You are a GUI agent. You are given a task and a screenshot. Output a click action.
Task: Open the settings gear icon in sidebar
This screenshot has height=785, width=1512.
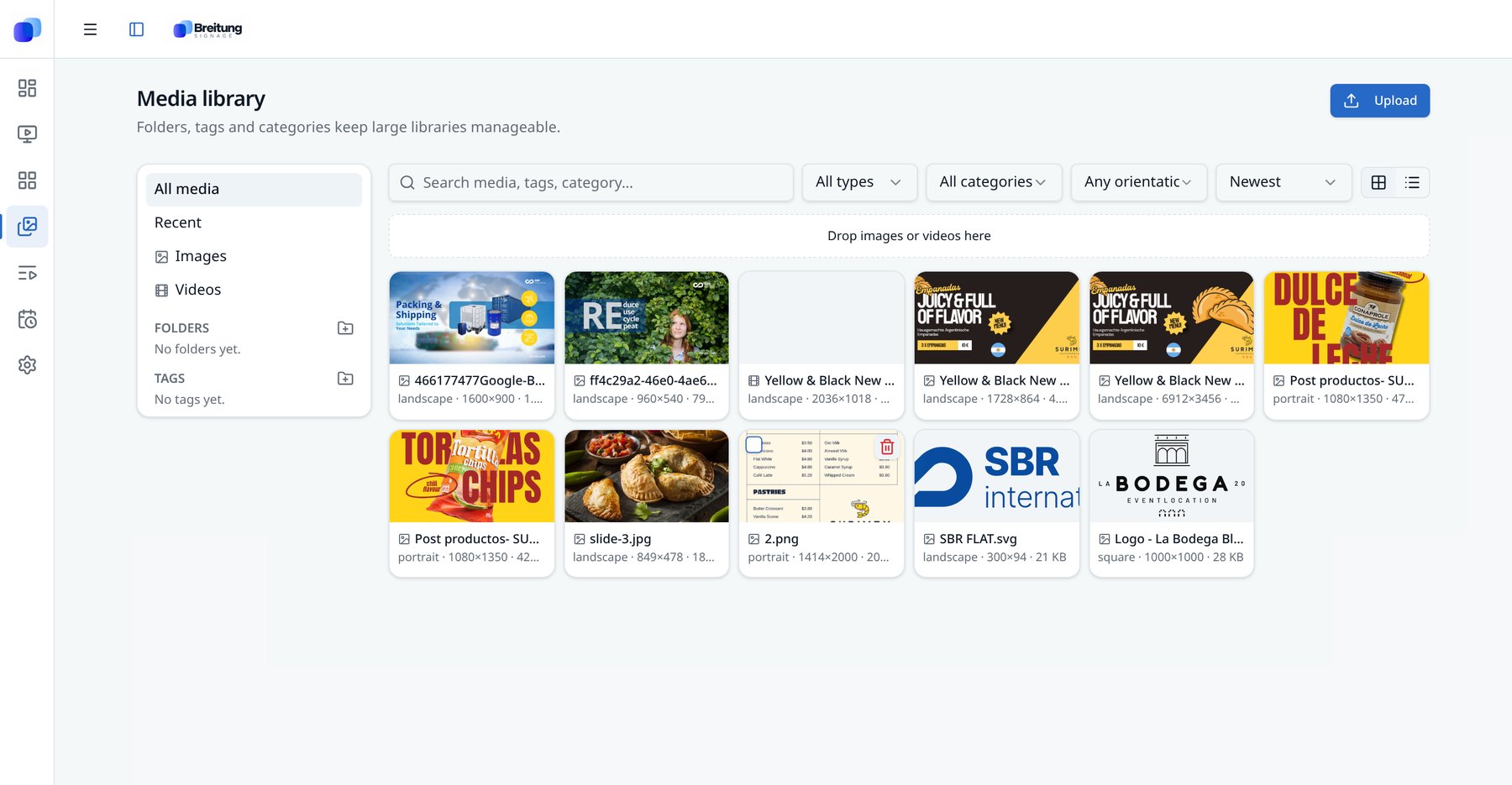tap(27, 365)
